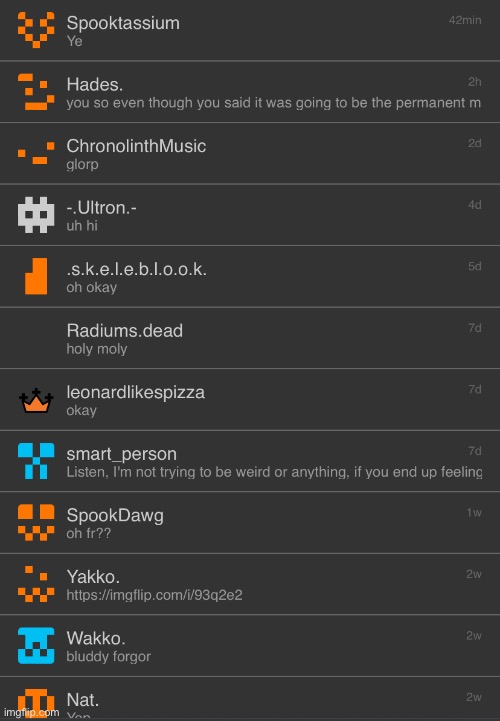Open the Nat. conversation

250,699
